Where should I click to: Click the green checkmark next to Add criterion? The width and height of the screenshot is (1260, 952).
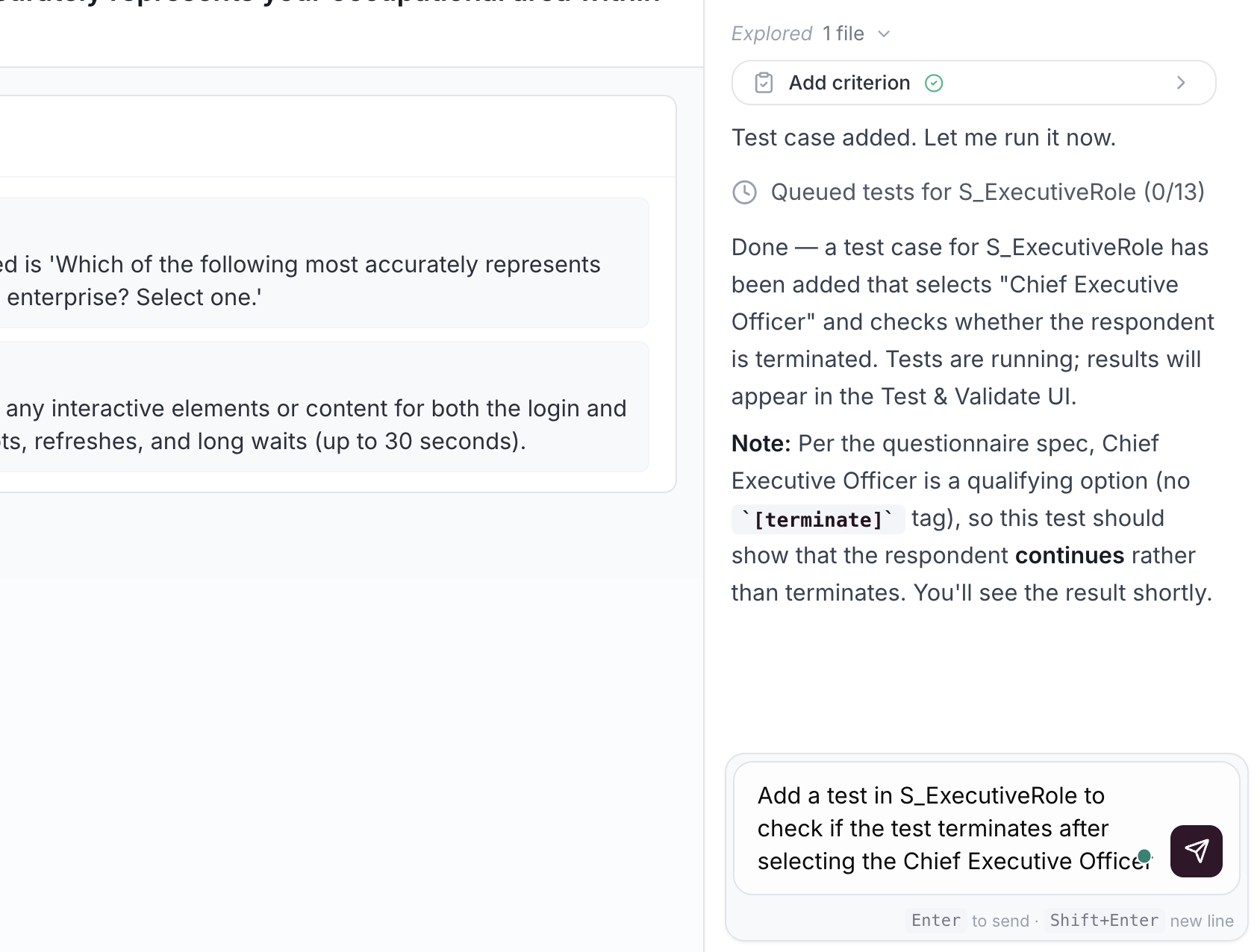[x=934, y=83]
